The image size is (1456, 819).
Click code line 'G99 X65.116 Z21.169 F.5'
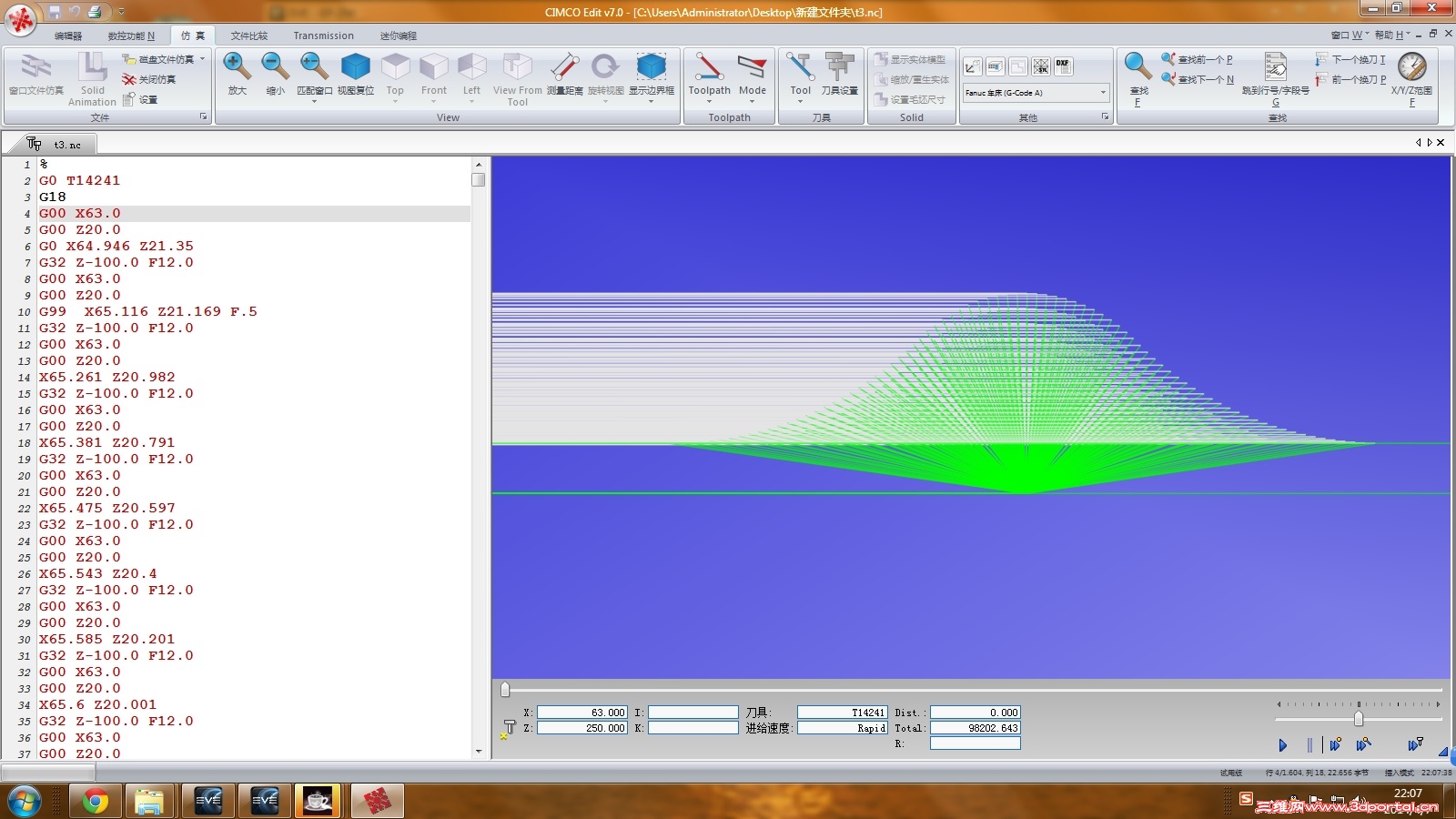[x=148, y=311]
